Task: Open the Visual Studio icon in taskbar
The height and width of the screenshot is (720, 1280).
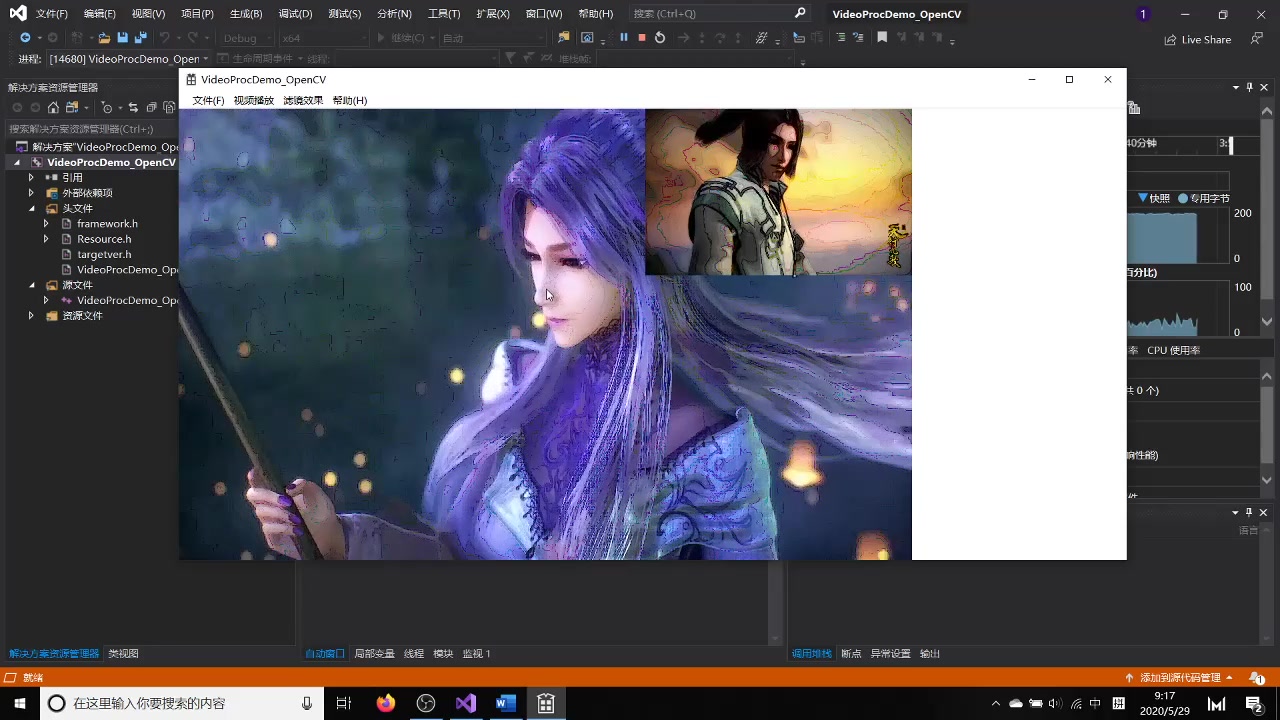Action: 466,703
